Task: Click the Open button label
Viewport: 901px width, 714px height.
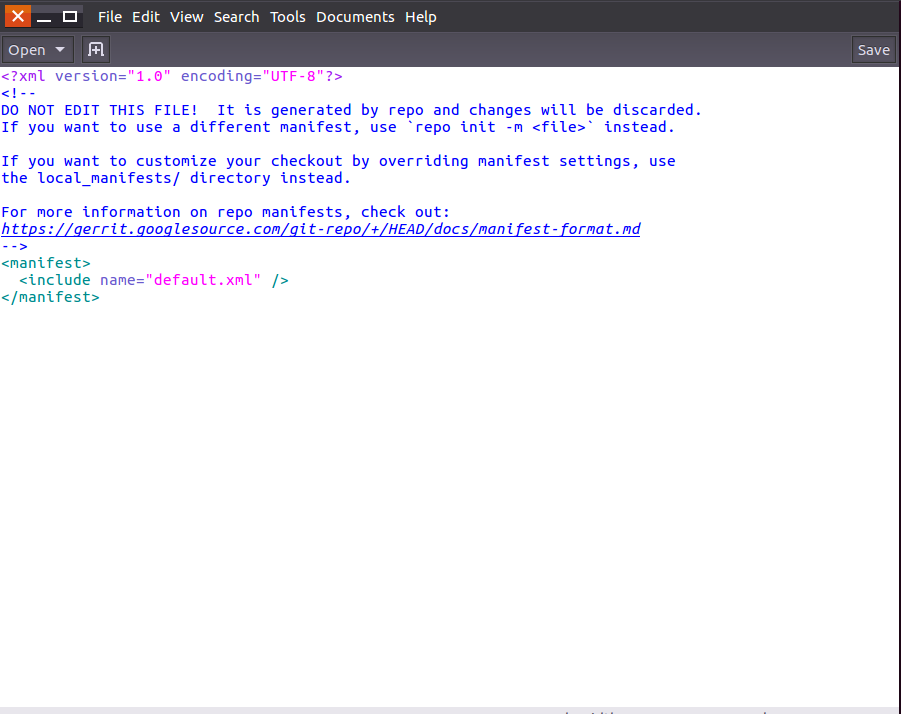Action: click(26, 50)
